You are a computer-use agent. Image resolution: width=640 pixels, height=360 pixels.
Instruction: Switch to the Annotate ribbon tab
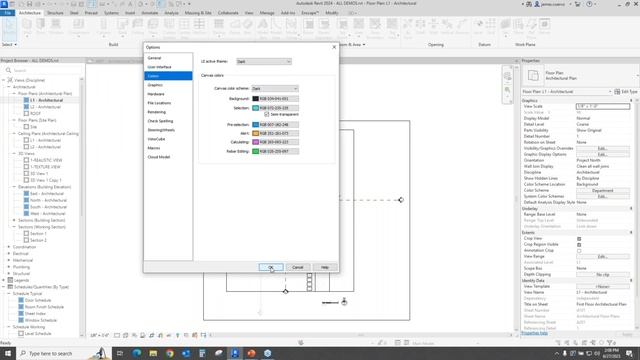(149, 13)
